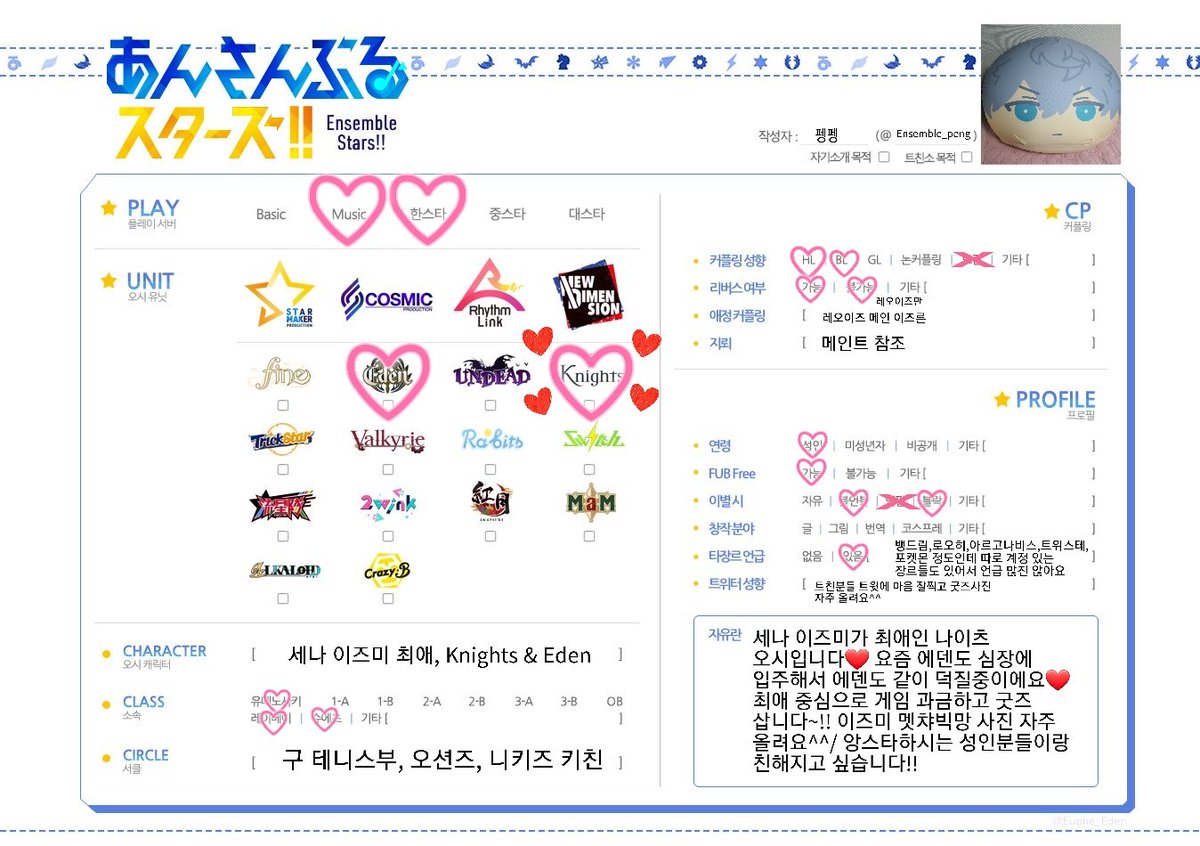Select the 2wink unit logo
Viewport: 1200px width, 846px height.
tap(387, 505)
